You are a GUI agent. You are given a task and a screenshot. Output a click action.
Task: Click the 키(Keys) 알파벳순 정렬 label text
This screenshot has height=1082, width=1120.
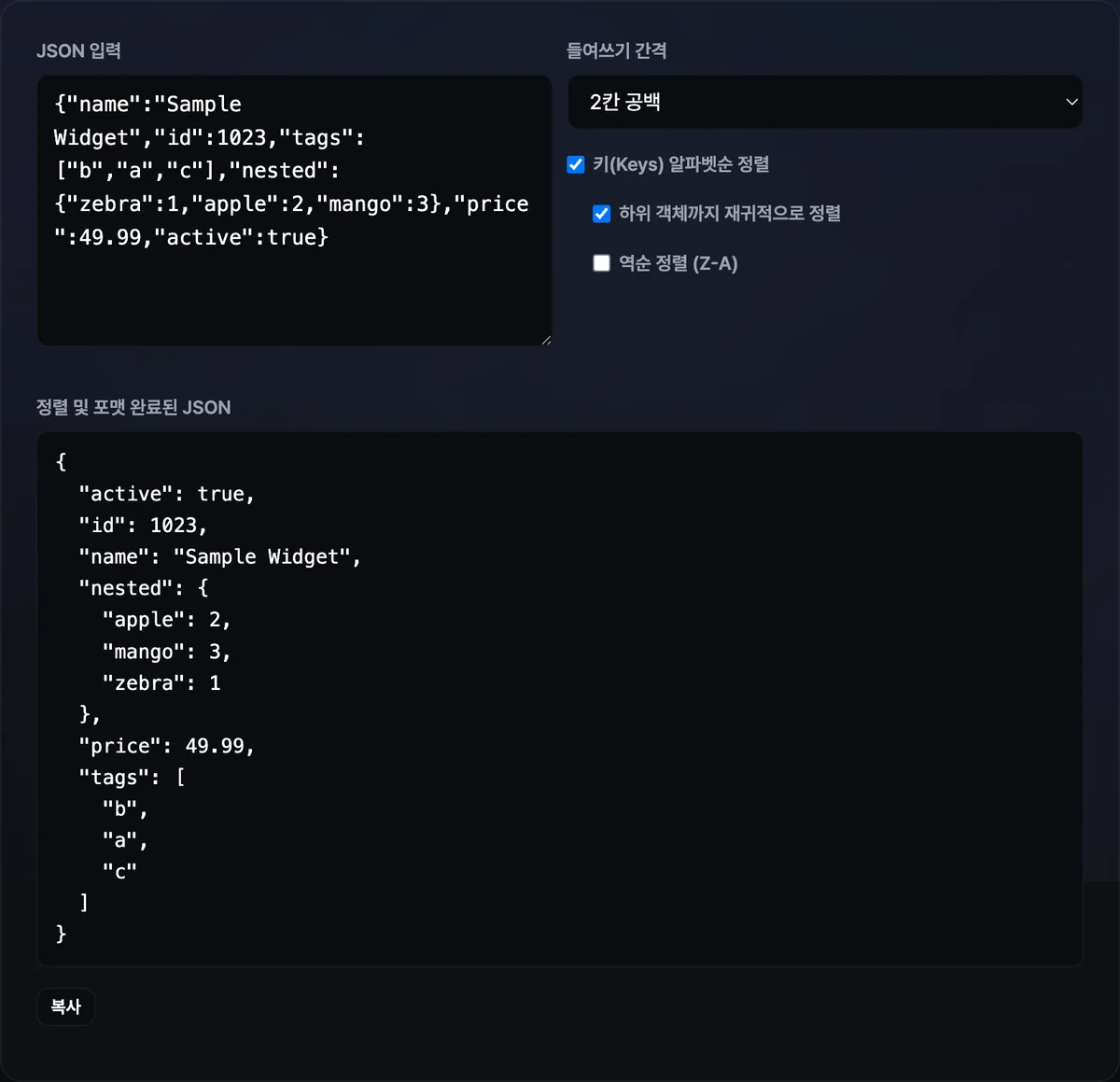coord(681,164)
